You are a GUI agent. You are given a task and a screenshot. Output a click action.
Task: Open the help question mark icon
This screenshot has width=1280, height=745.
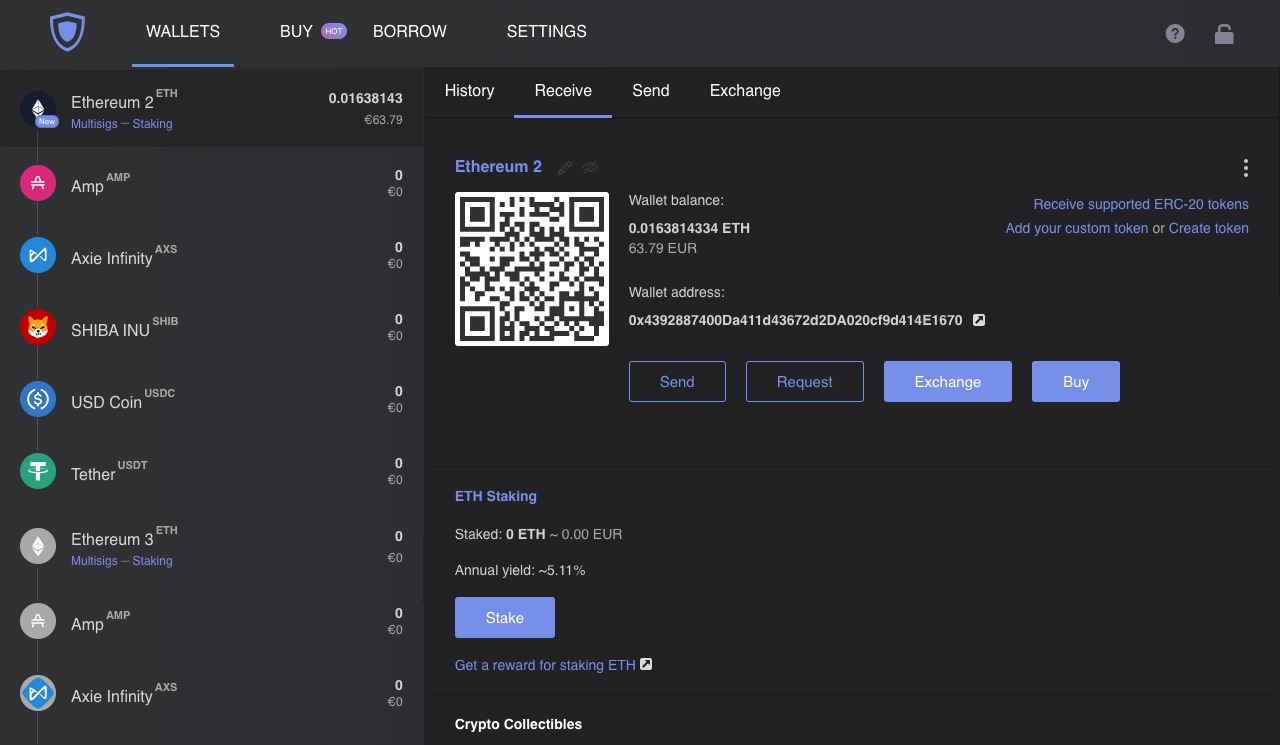(x=1175, y=33)
